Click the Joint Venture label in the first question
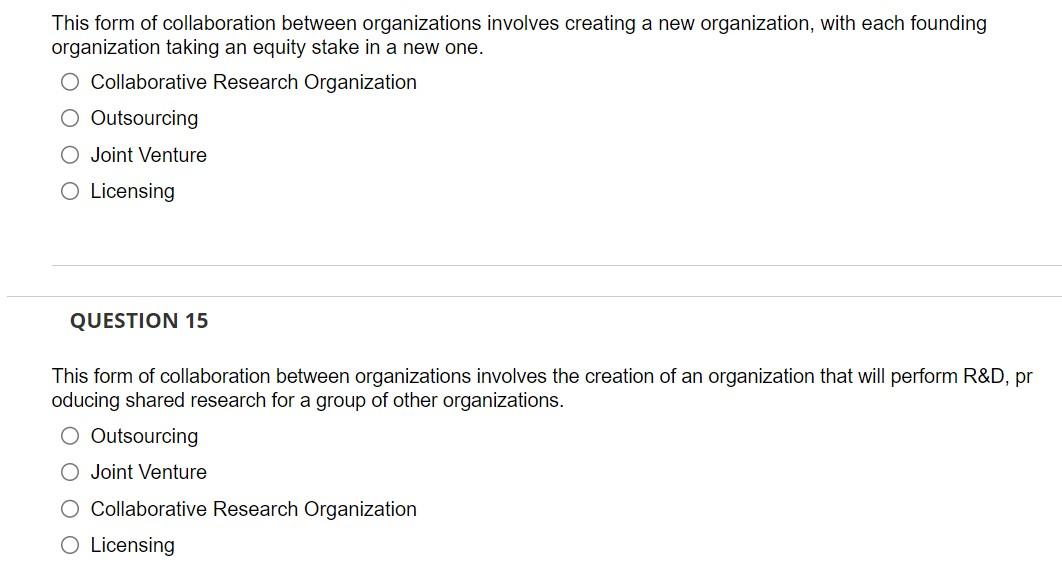1062x576 pixels. 148,154
